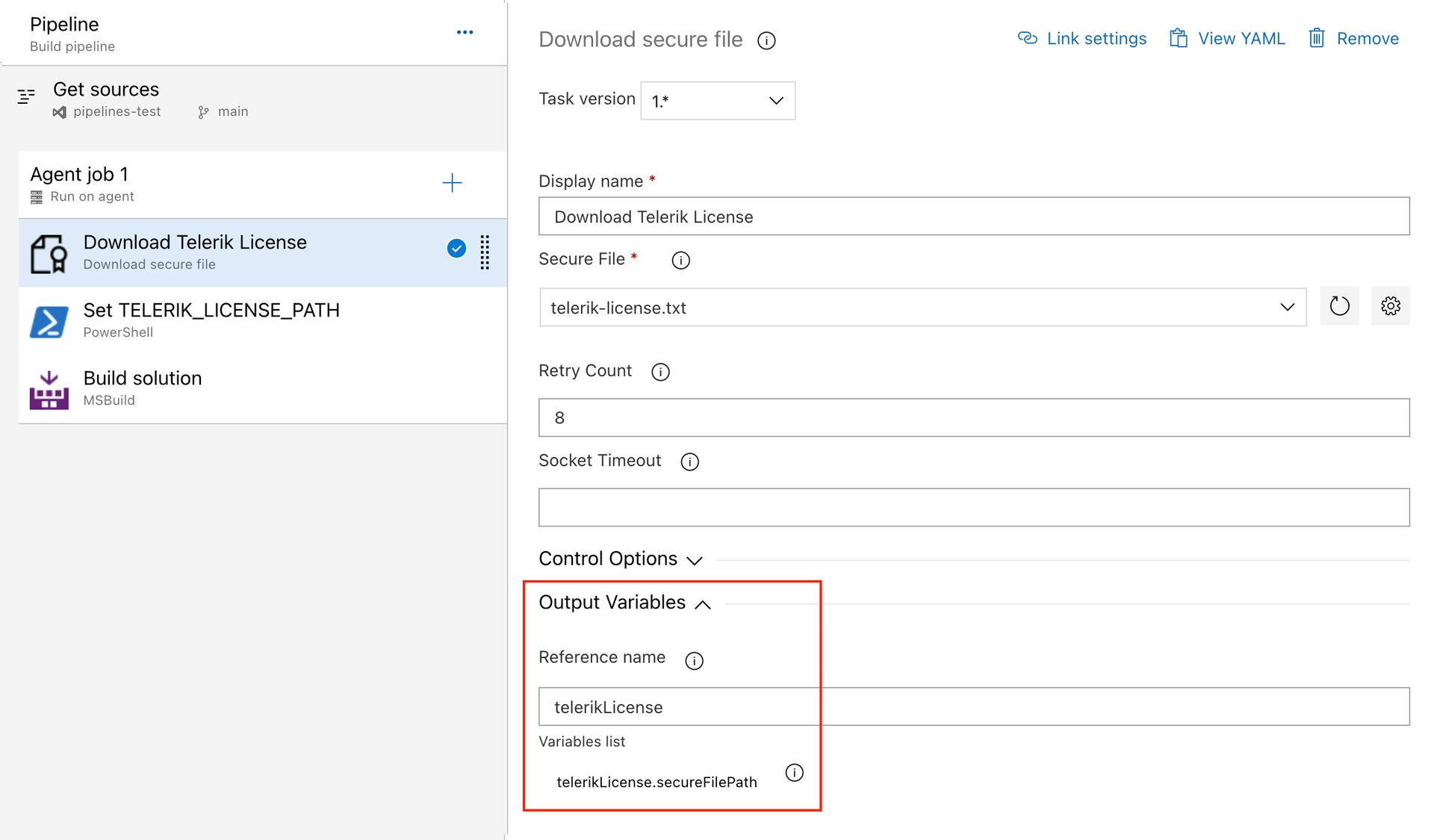Select the PowerShell icon on Set TELERIK_LICENSE_PATH task

coord(48,321)
